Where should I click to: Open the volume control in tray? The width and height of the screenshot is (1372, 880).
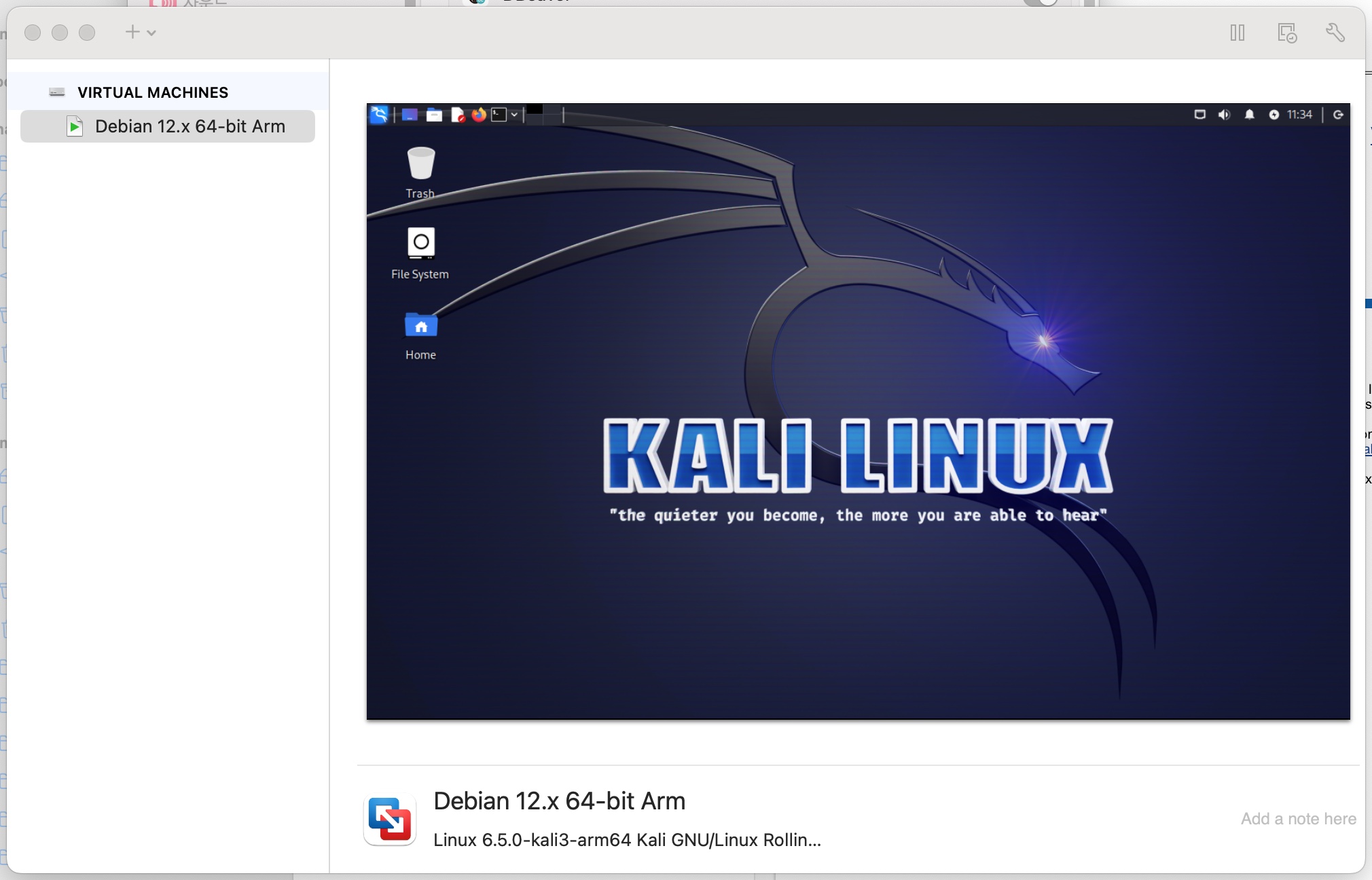(x=1224, y=115)
